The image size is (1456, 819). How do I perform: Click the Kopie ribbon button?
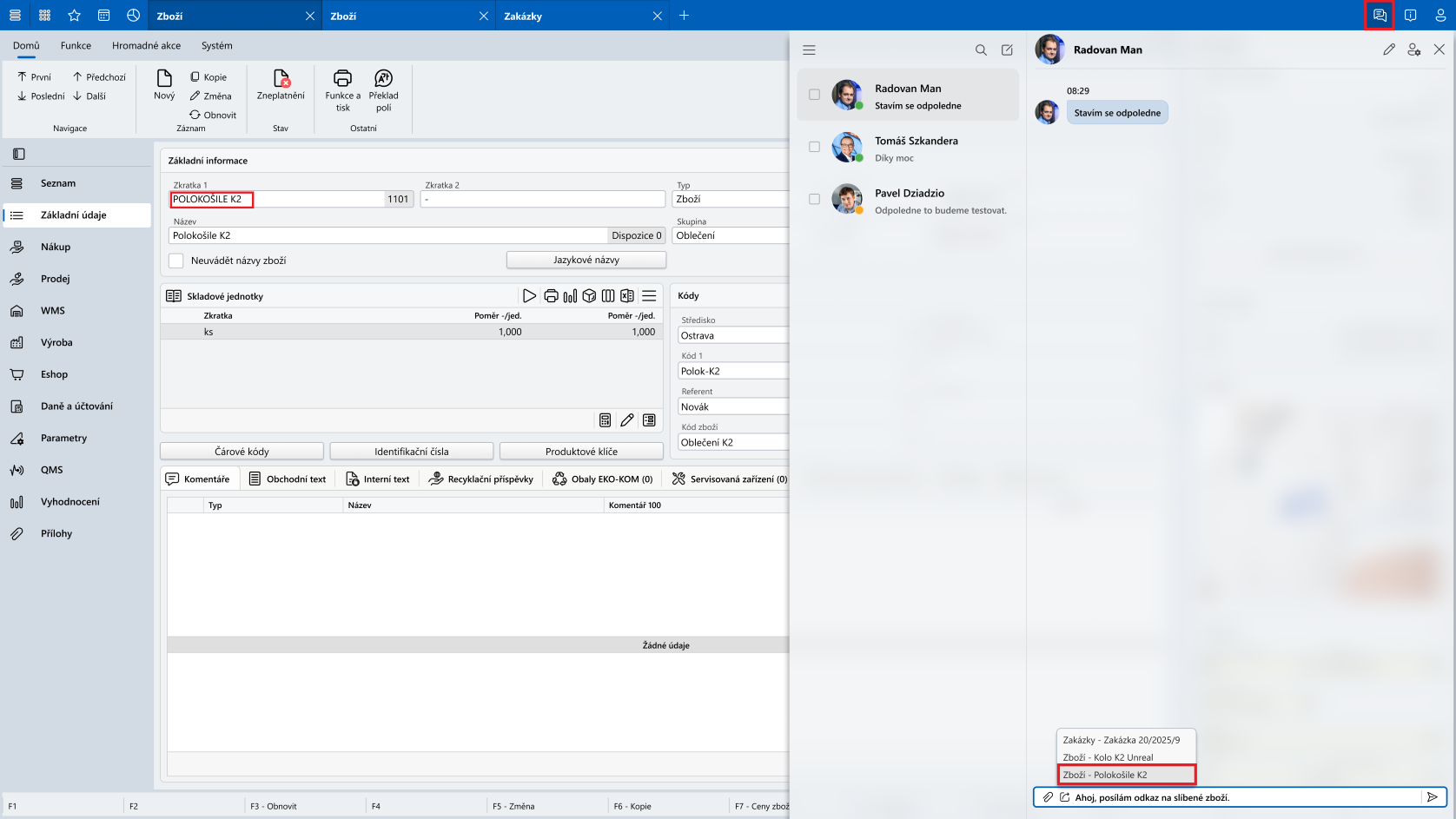pyautogui.click(x=208, y=77)
